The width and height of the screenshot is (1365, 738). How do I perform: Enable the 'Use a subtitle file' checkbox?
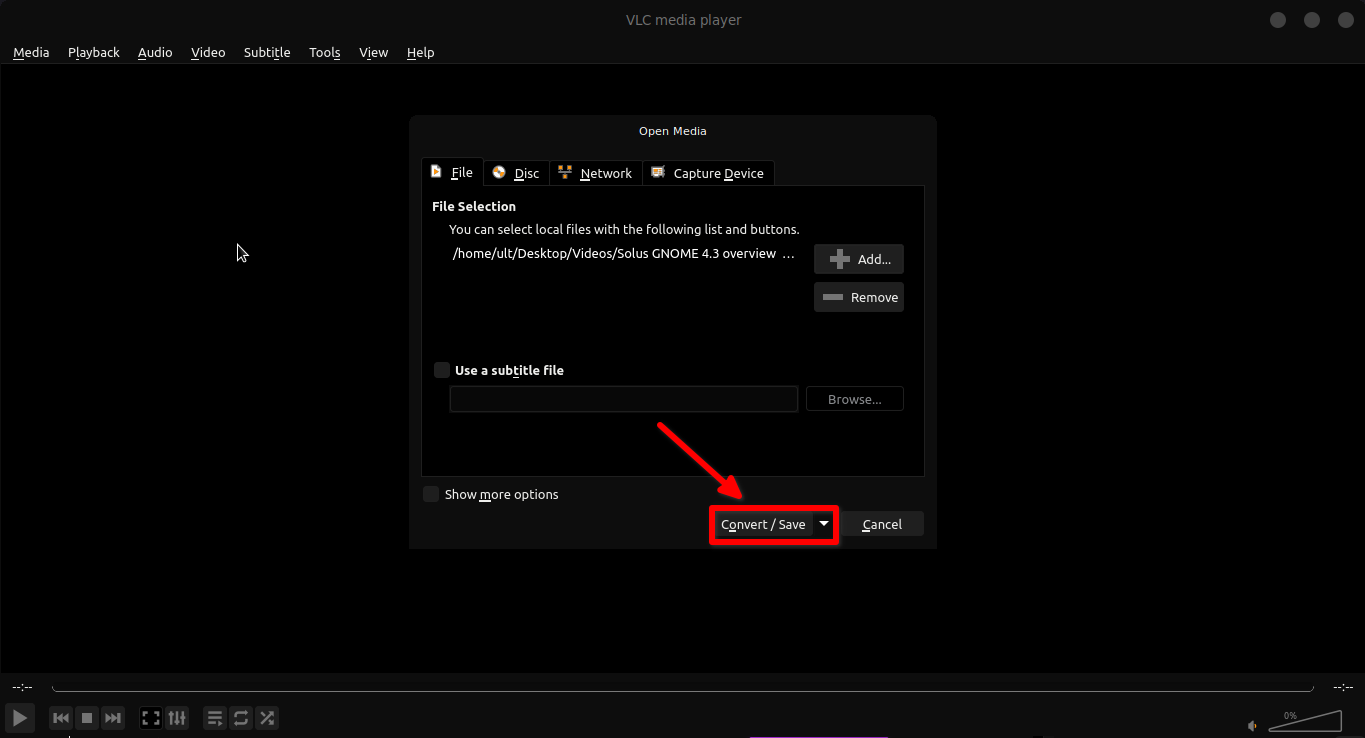pos(442,370)
